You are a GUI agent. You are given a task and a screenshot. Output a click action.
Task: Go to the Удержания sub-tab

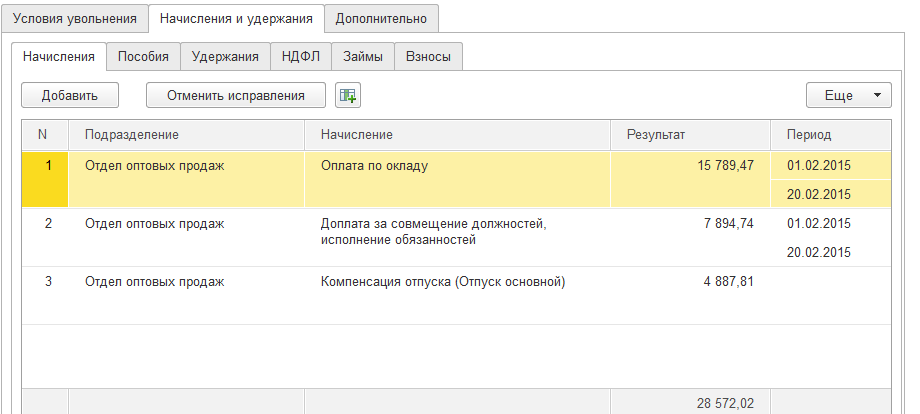pyautogui.click(x=225, y=57)
